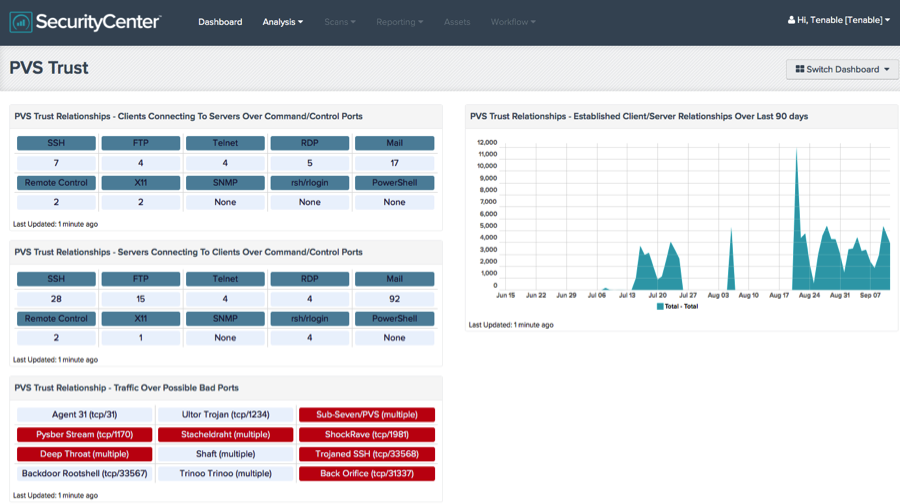
Task: Click the PVS Trust page heading
Action: coord(49,68)
